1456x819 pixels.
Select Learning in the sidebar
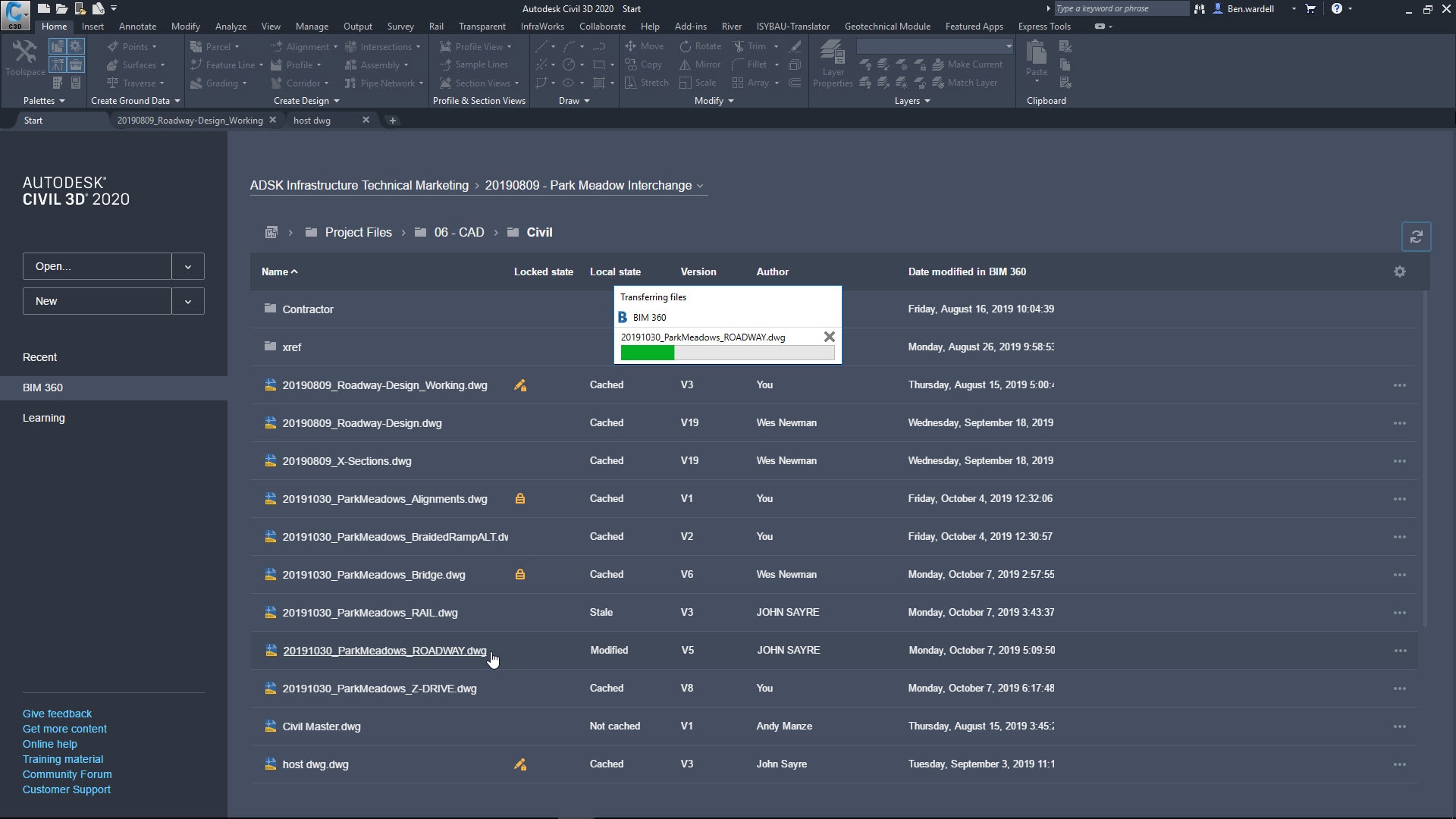(x=43, y=418)
